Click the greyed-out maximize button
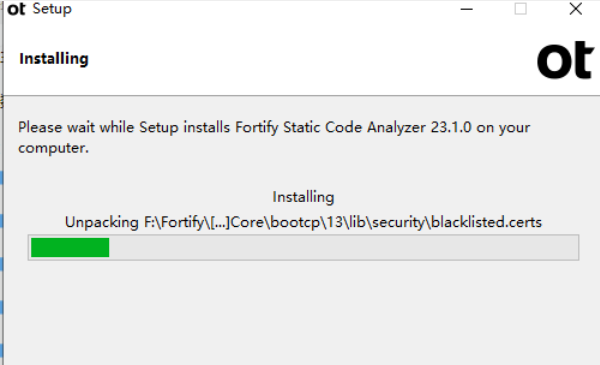The image size is (600, 365). [520, 9]
